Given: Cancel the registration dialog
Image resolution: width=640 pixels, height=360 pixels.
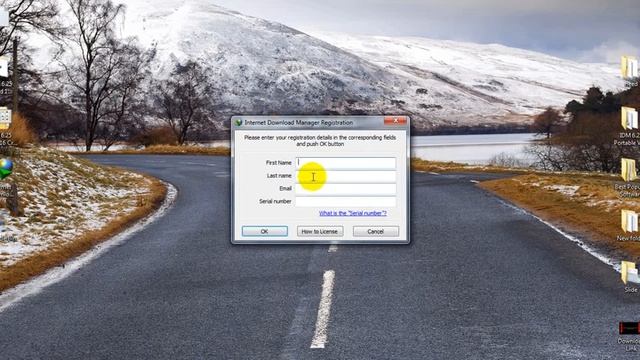Looking at the screenshot, I should tap(376, 231).
